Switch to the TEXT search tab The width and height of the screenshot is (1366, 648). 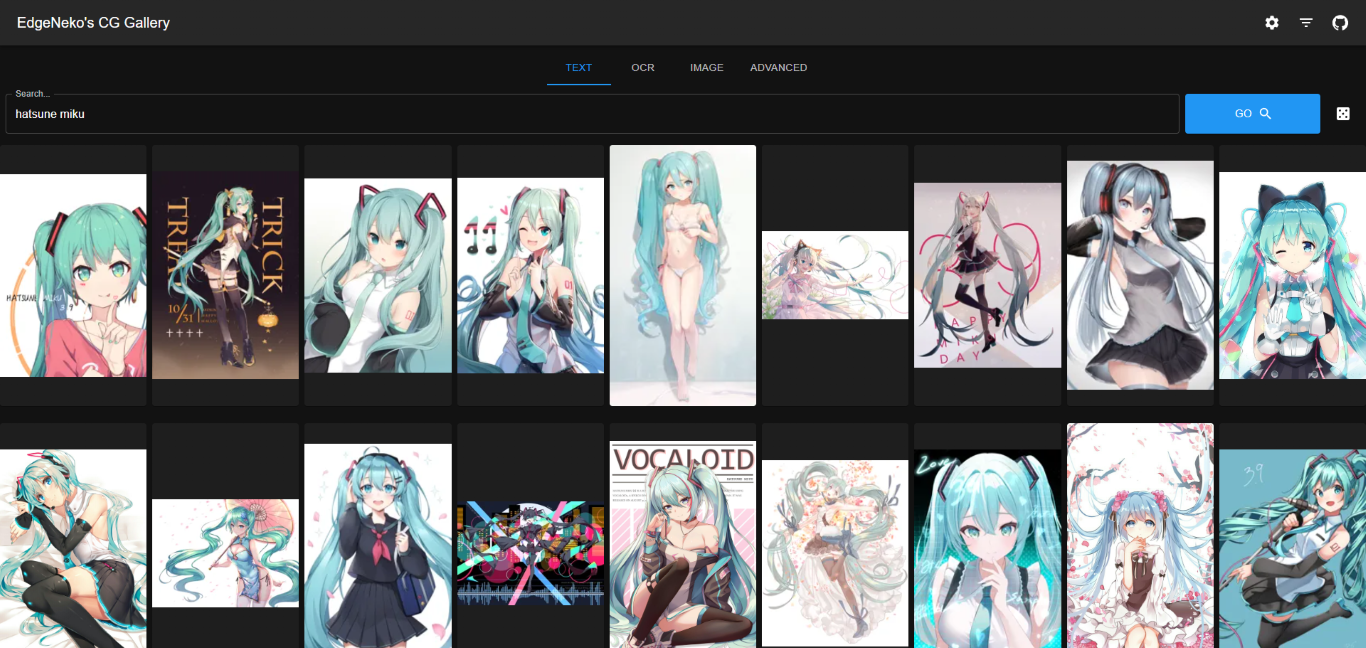(x=578, y=68)
